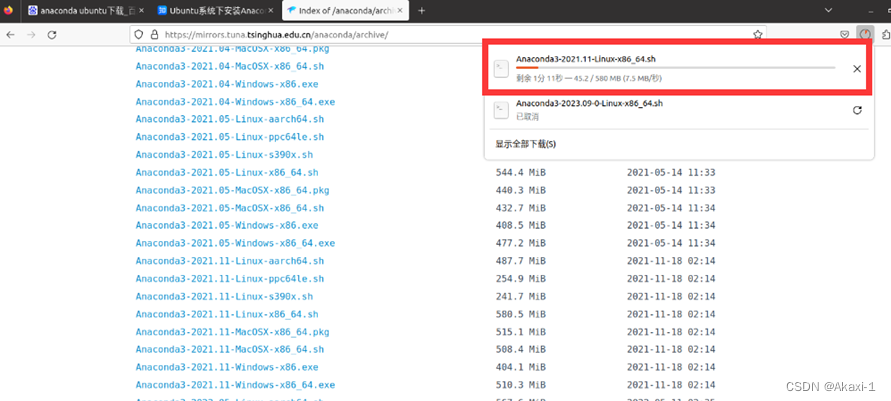Click file icon of Anaconda3-2023.09-0 download
The width and height of the screenshot is (891, 401).
tap(501, 110)
